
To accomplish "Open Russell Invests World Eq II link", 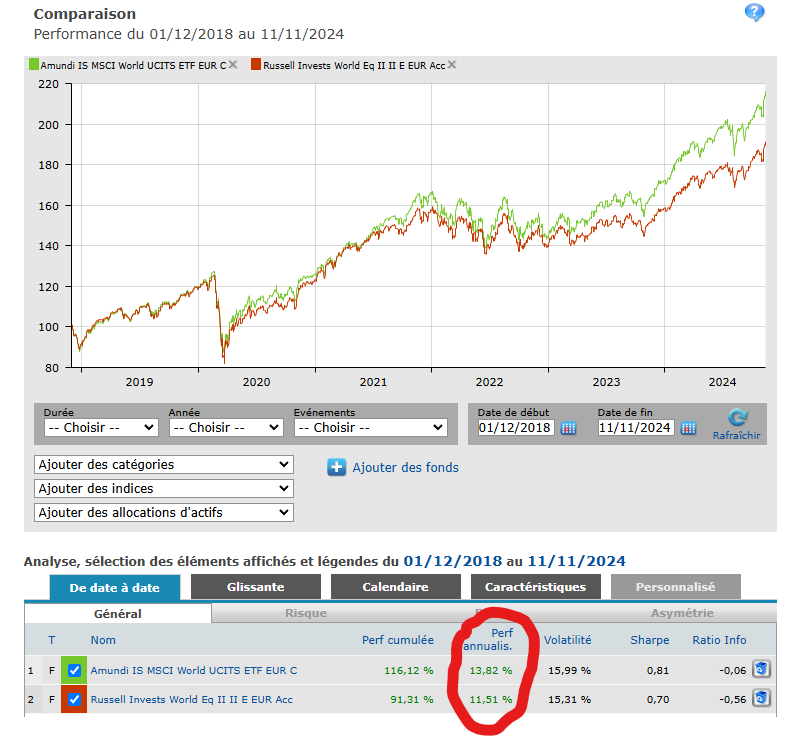I will coord(191,699).
